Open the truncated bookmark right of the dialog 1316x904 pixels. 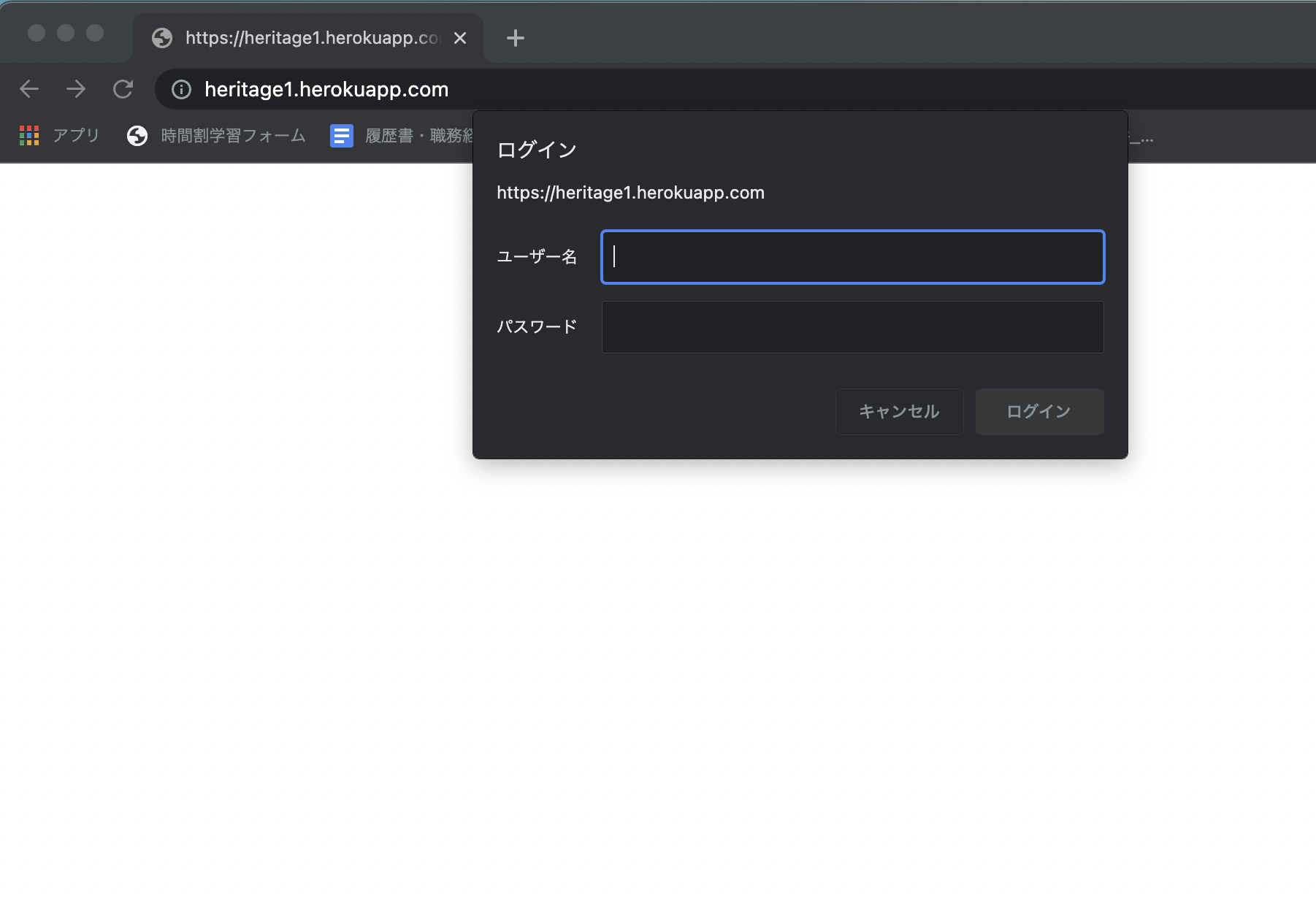coord(1141,137)
